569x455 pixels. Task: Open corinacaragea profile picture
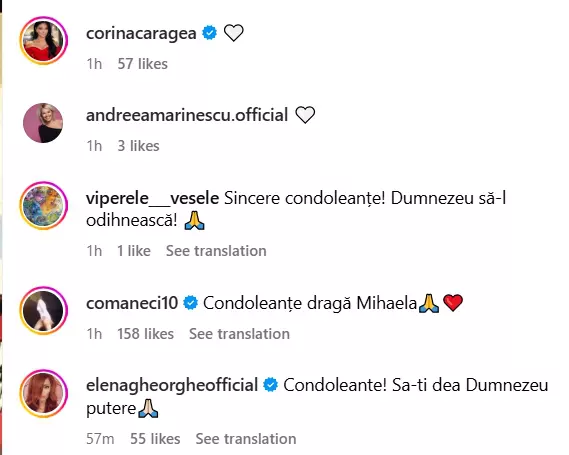(x=44, y=40)
